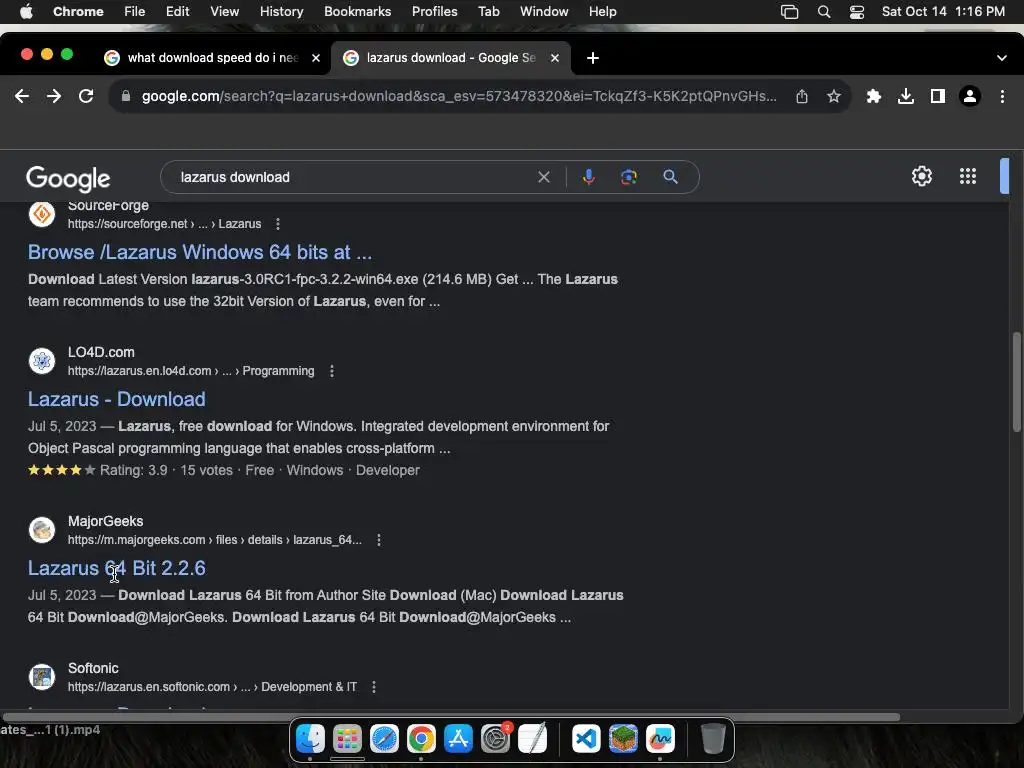Screen dimensions: 1024x768
Task: Open Google quick settings gear
Action: pyautogui.click(x=921, y=176)
